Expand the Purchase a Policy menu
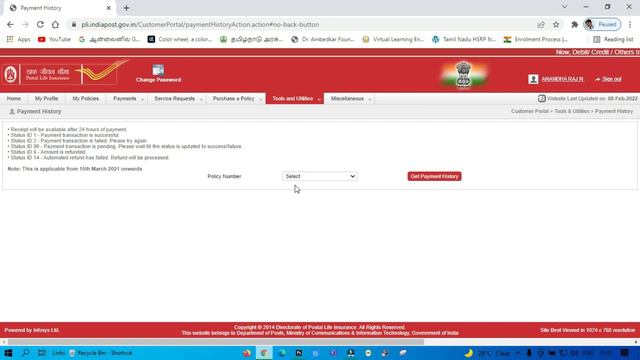This screenshot has height=360, width=640. pyautogui.click(x=237, y=99)
